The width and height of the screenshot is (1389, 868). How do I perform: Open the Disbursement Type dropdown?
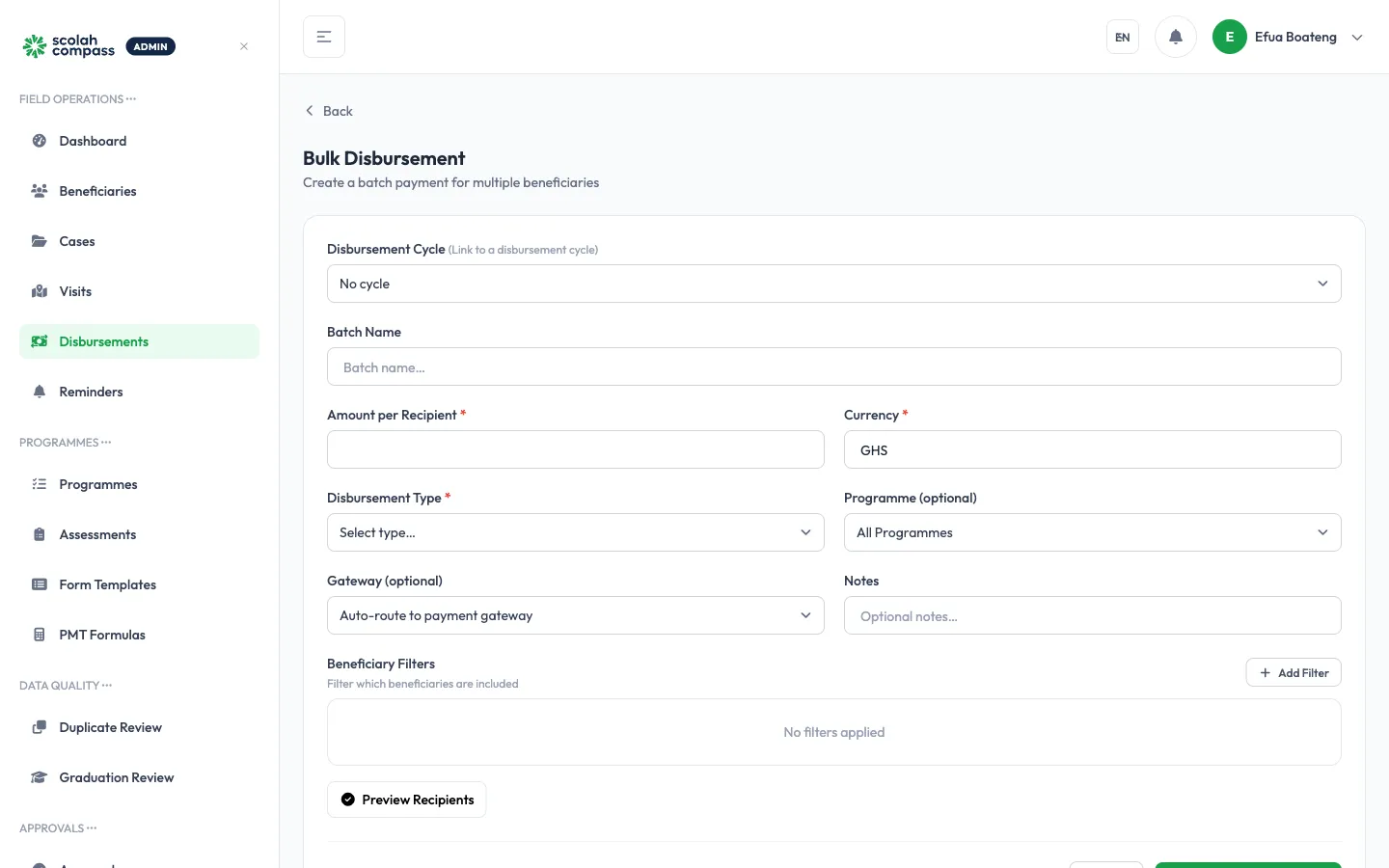tap(576, 532)
